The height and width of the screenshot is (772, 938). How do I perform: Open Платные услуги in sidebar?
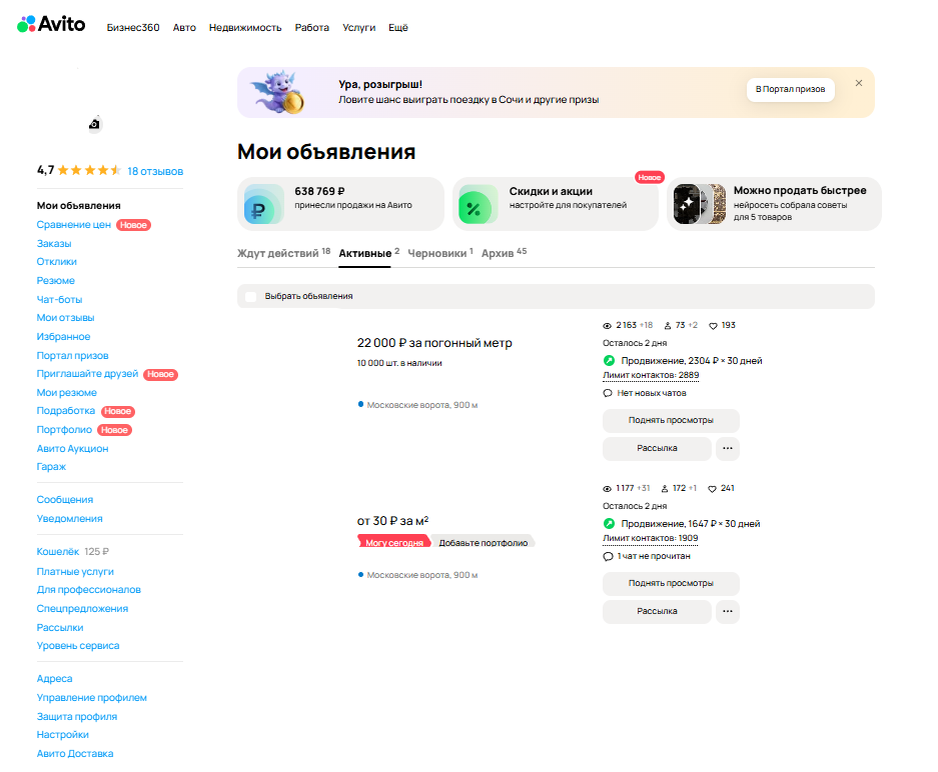(75, 572)
